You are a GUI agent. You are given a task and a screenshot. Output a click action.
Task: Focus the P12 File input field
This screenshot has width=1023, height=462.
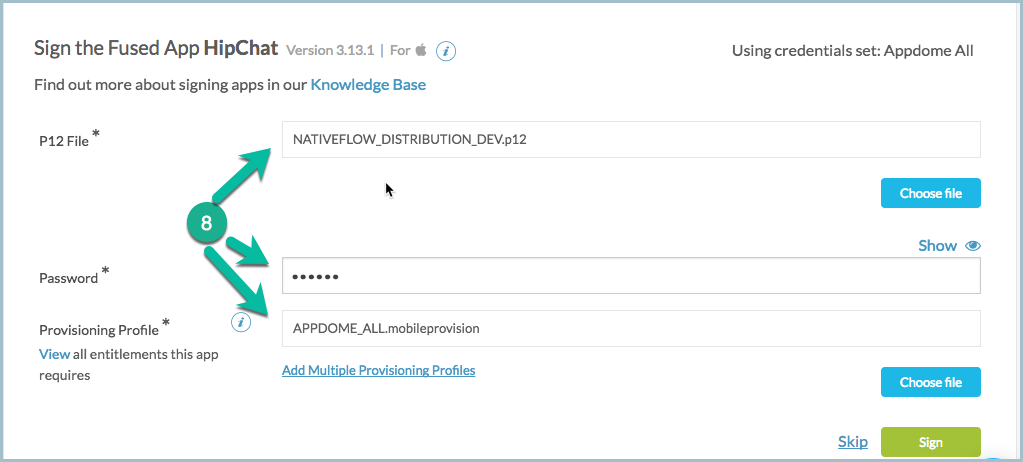(631, 139)
